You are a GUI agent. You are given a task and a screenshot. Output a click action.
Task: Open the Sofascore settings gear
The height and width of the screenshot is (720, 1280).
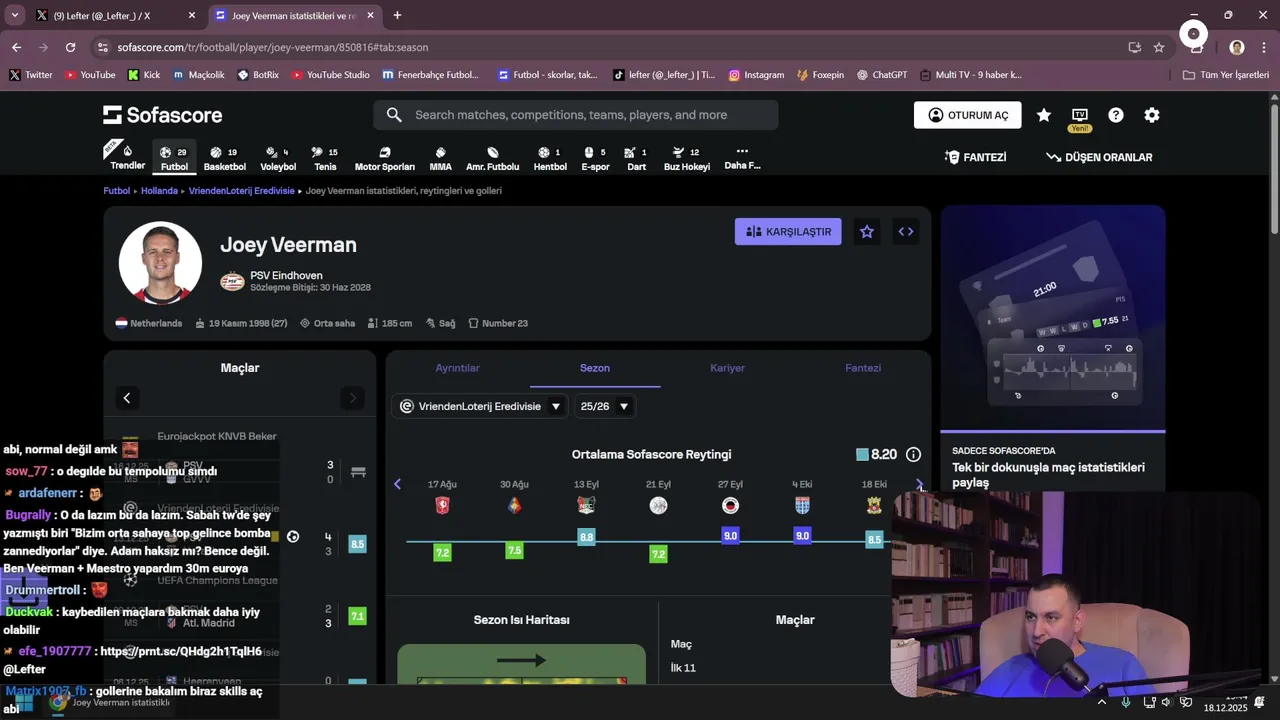[x=1152, y=115]
